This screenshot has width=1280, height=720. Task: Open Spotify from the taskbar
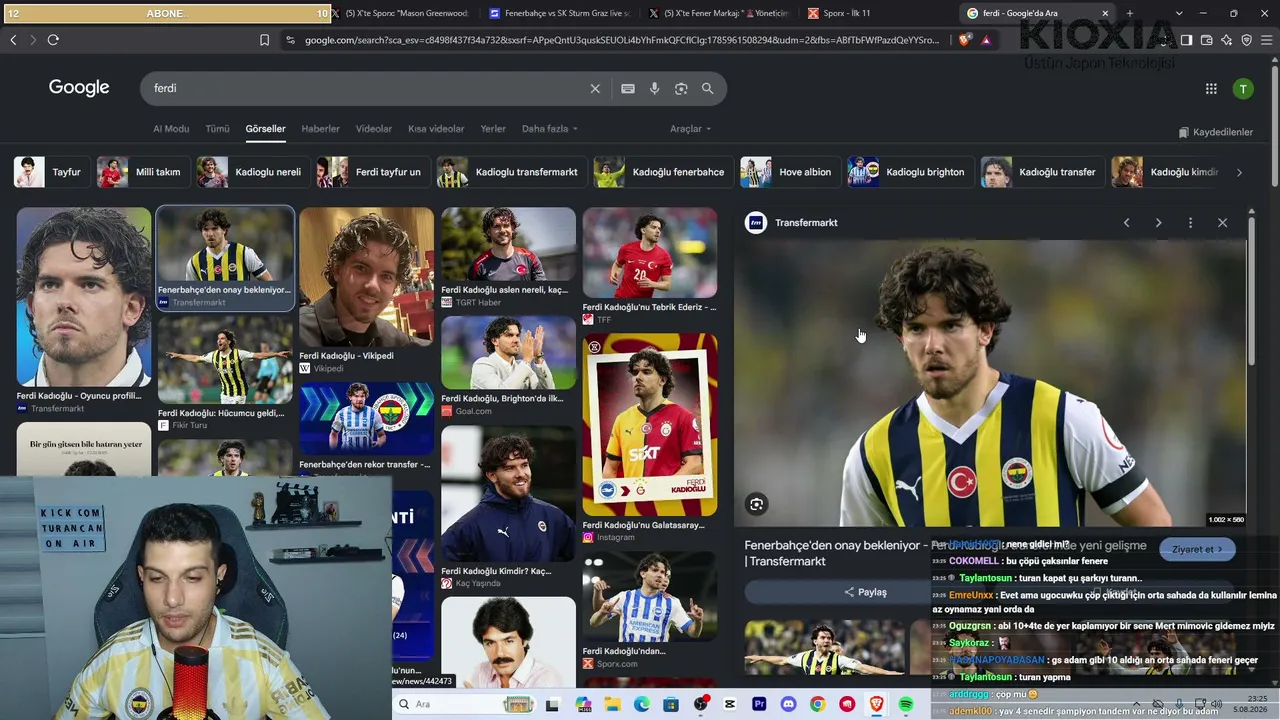906,705
